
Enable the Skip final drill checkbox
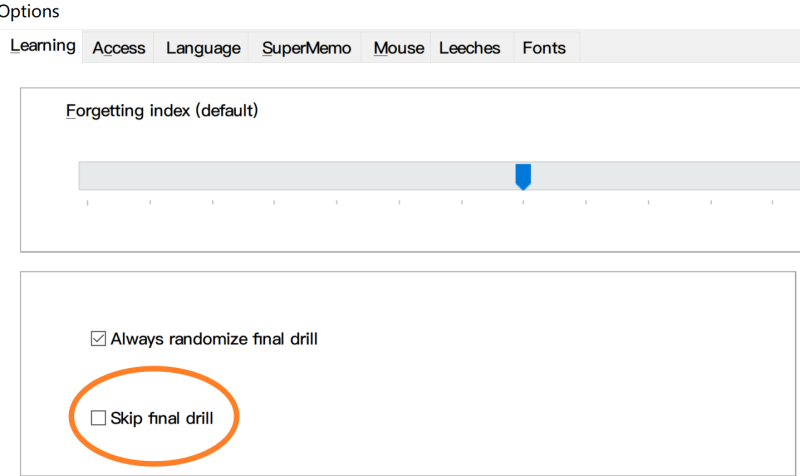tap(98, 418)
